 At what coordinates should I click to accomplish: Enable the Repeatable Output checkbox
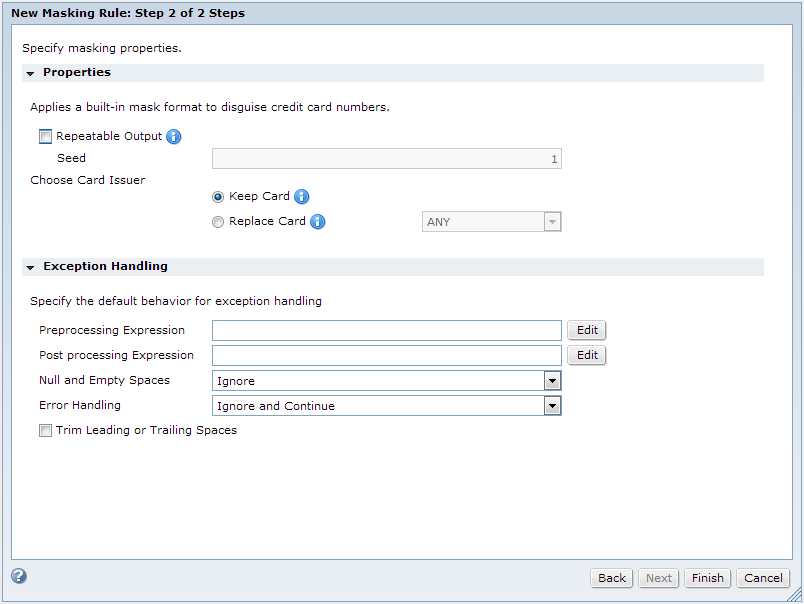click(46, 136)
